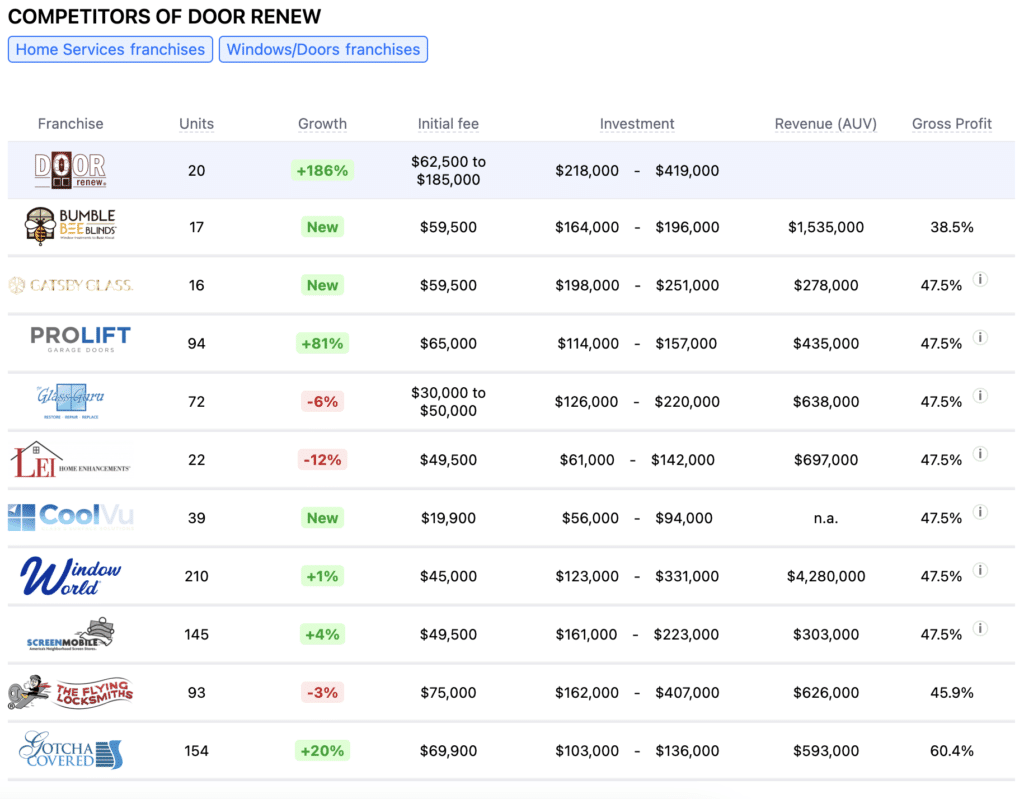Viewport: 1024px width, 799px height.
Task: Select the Gotcha Covered logo
Action: 71,750
